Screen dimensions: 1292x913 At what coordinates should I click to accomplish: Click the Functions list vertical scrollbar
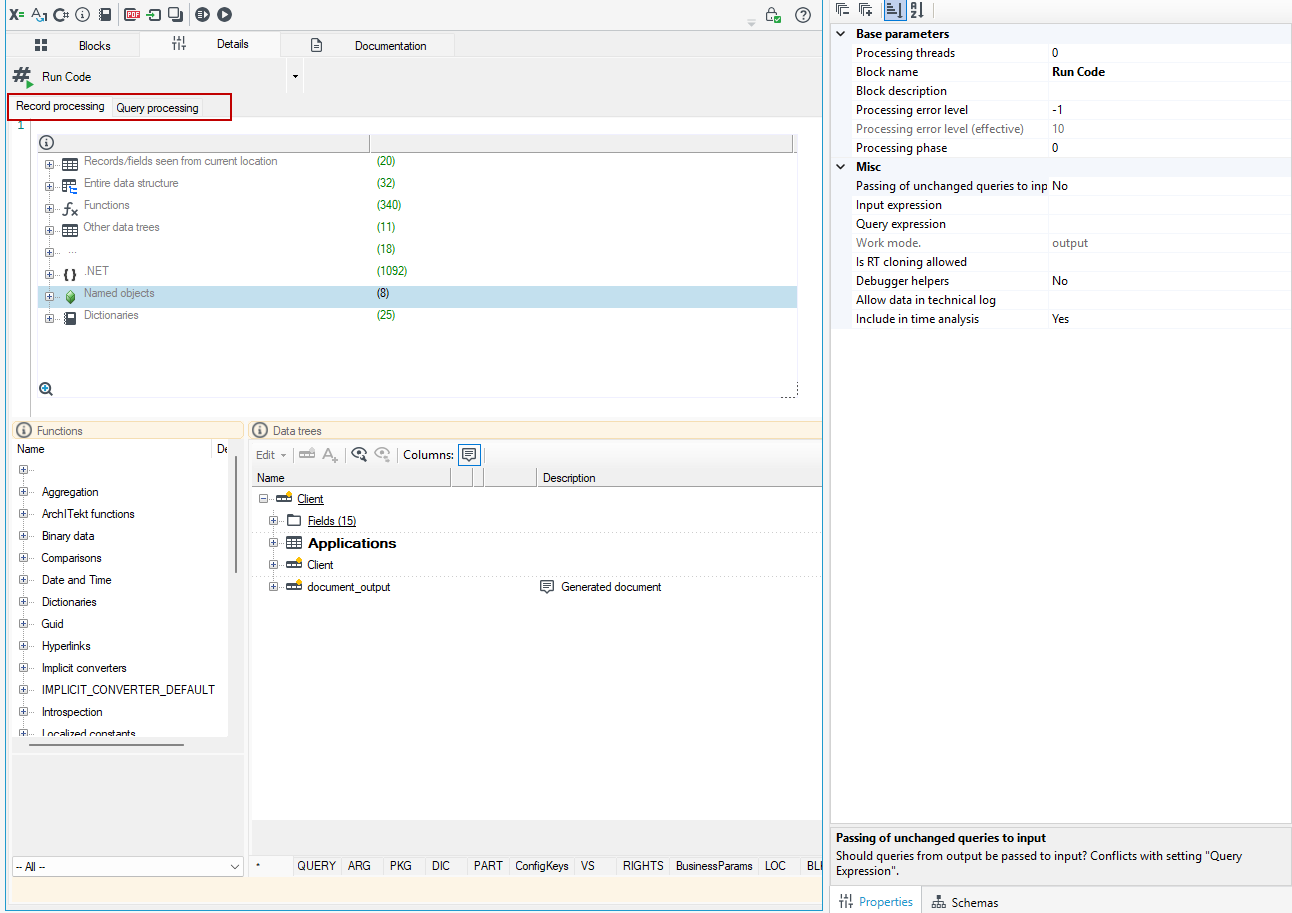(236, 515)
